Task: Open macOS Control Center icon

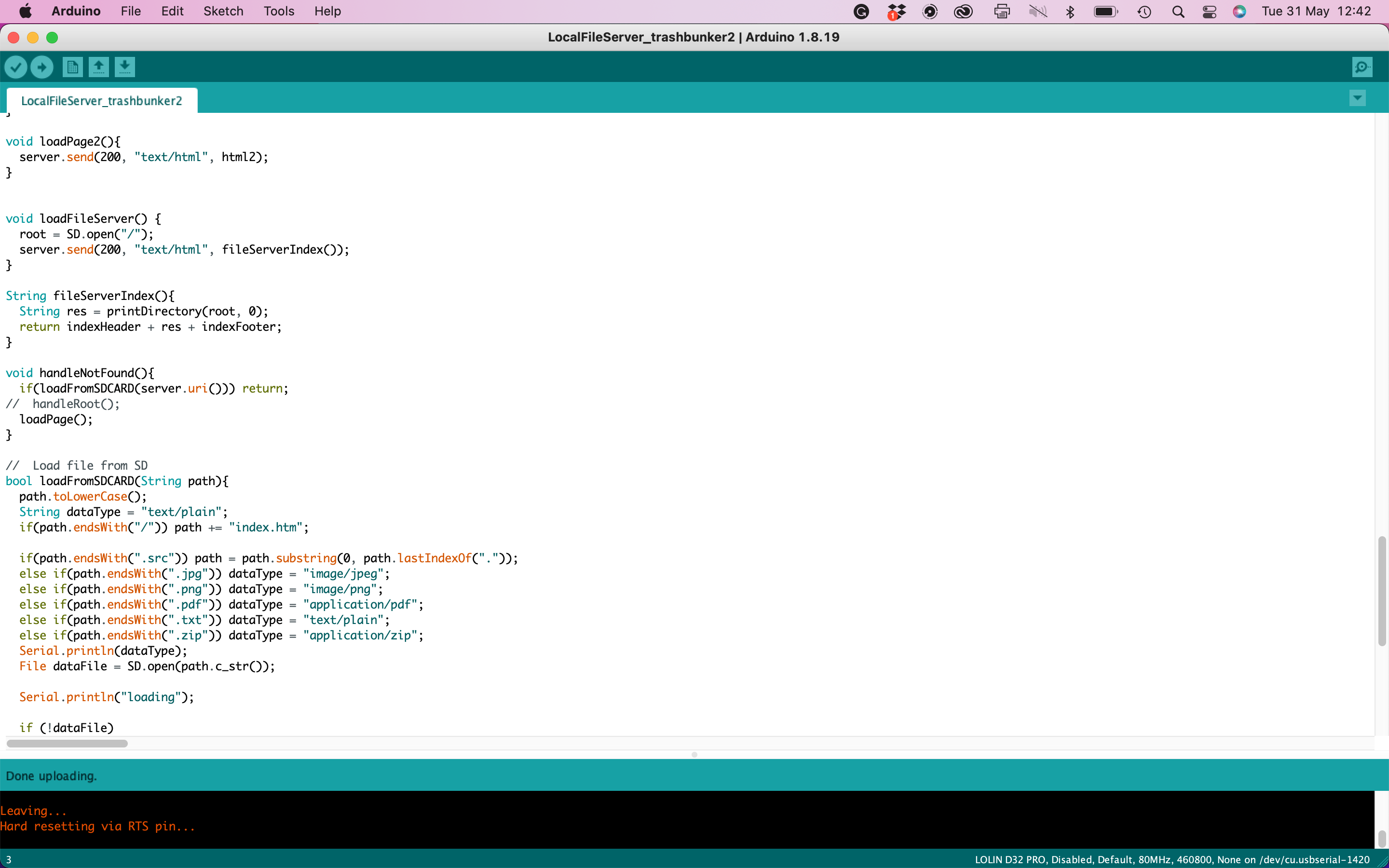Action: [x=1210, y=12]
